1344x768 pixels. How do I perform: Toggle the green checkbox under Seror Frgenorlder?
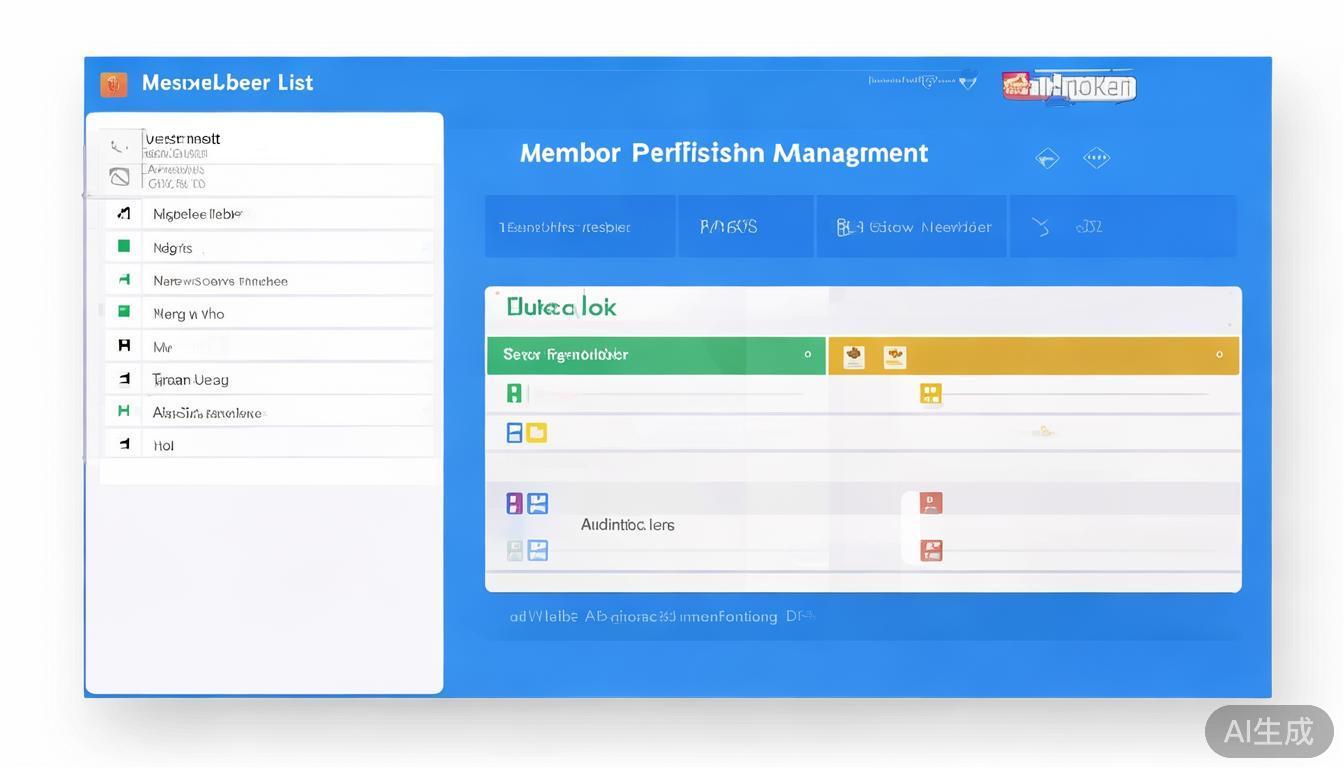click(514, 393)
